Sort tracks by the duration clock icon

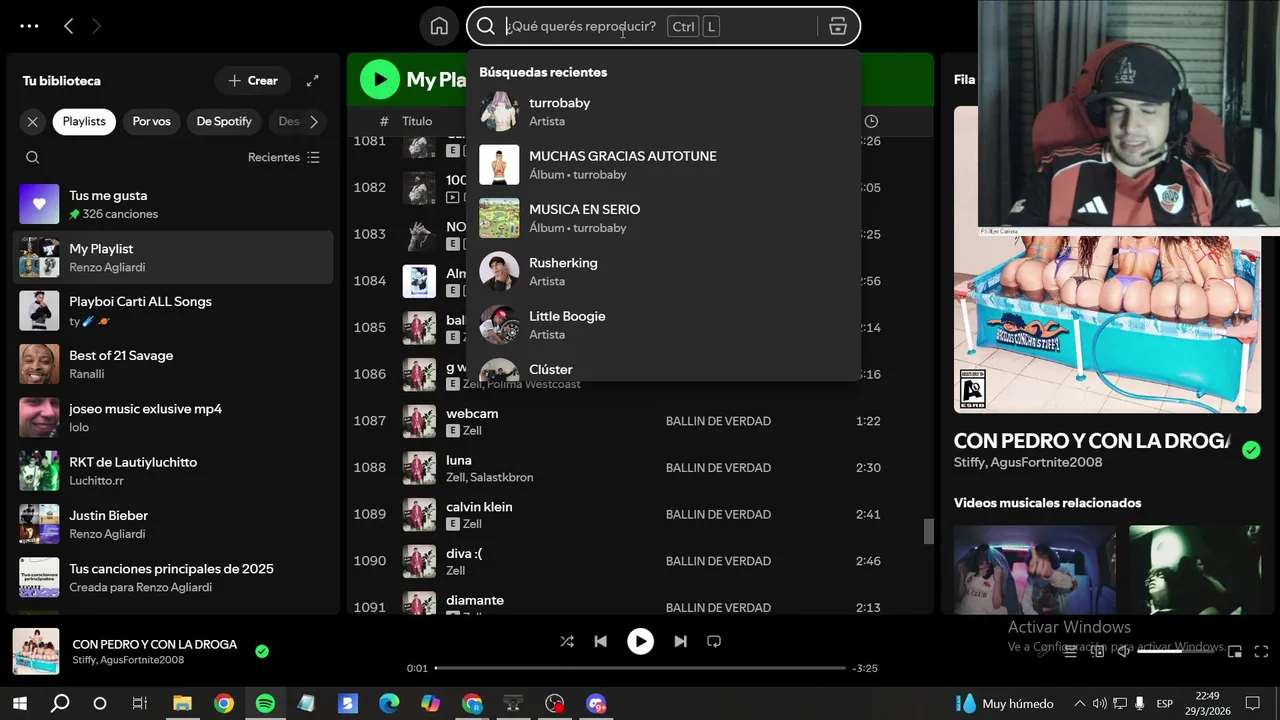point(871,121)
